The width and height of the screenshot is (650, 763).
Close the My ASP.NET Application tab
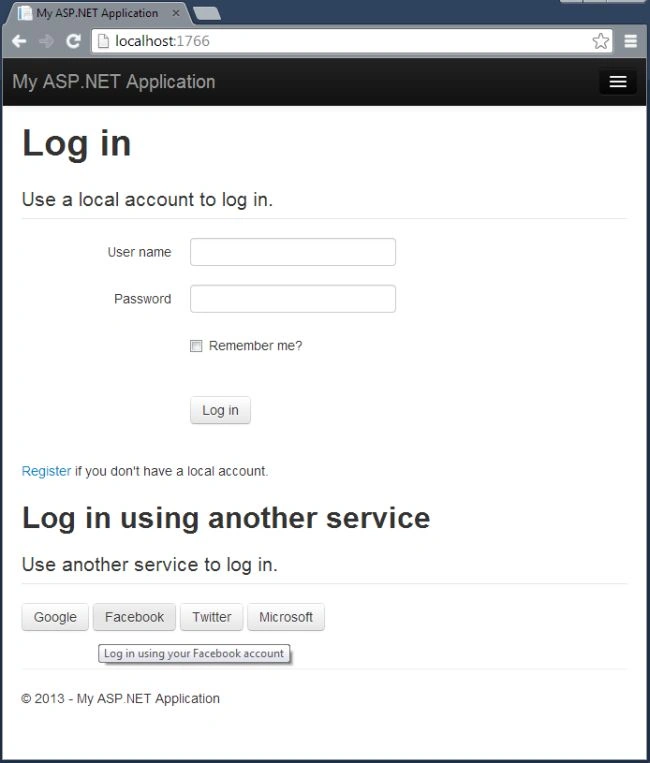pyautogui.click(x=176, y=13)
